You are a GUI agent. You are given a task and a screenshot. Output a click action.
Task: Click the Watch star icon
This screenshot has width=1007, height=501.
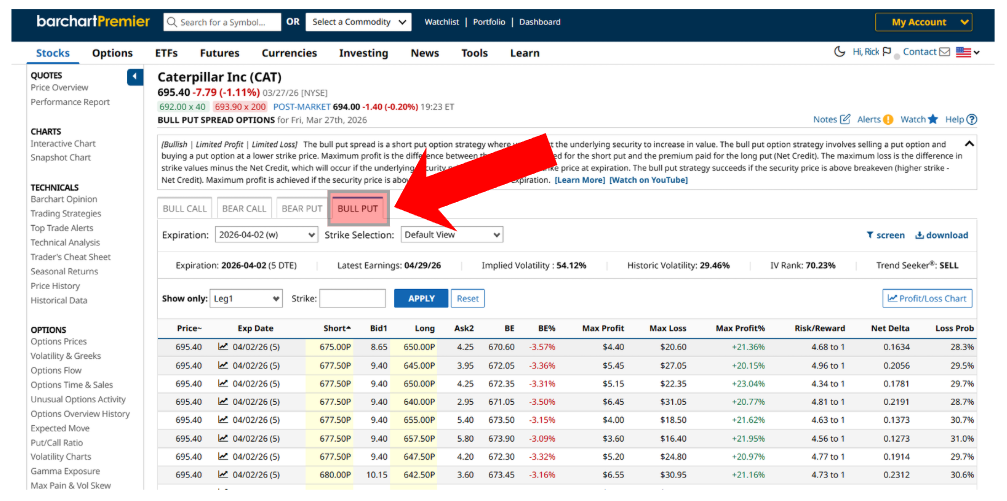coord(933,119)
